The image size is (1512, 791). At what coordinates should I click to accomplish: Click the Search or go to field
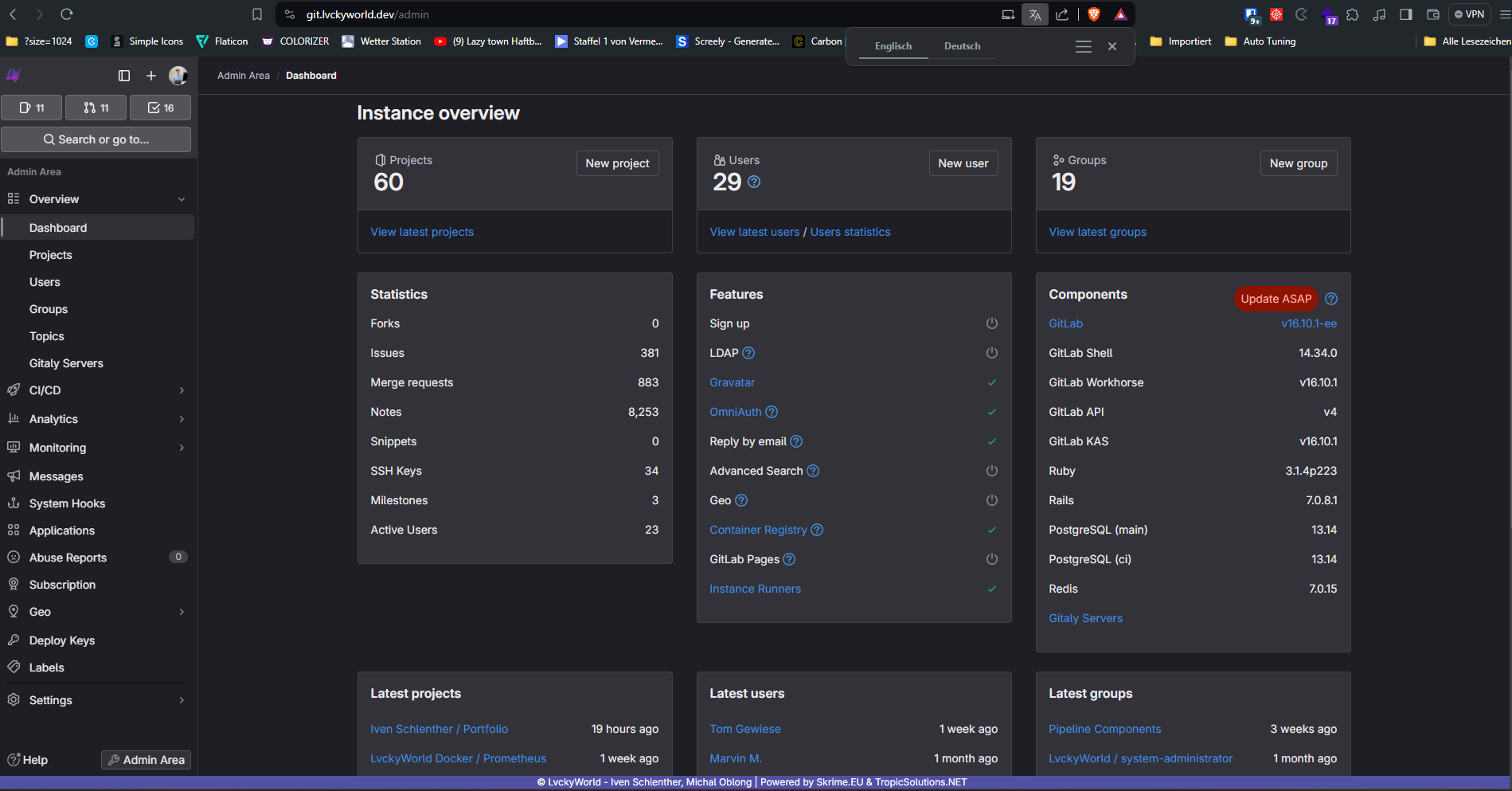pyautogui.click(x=96, y=139)
